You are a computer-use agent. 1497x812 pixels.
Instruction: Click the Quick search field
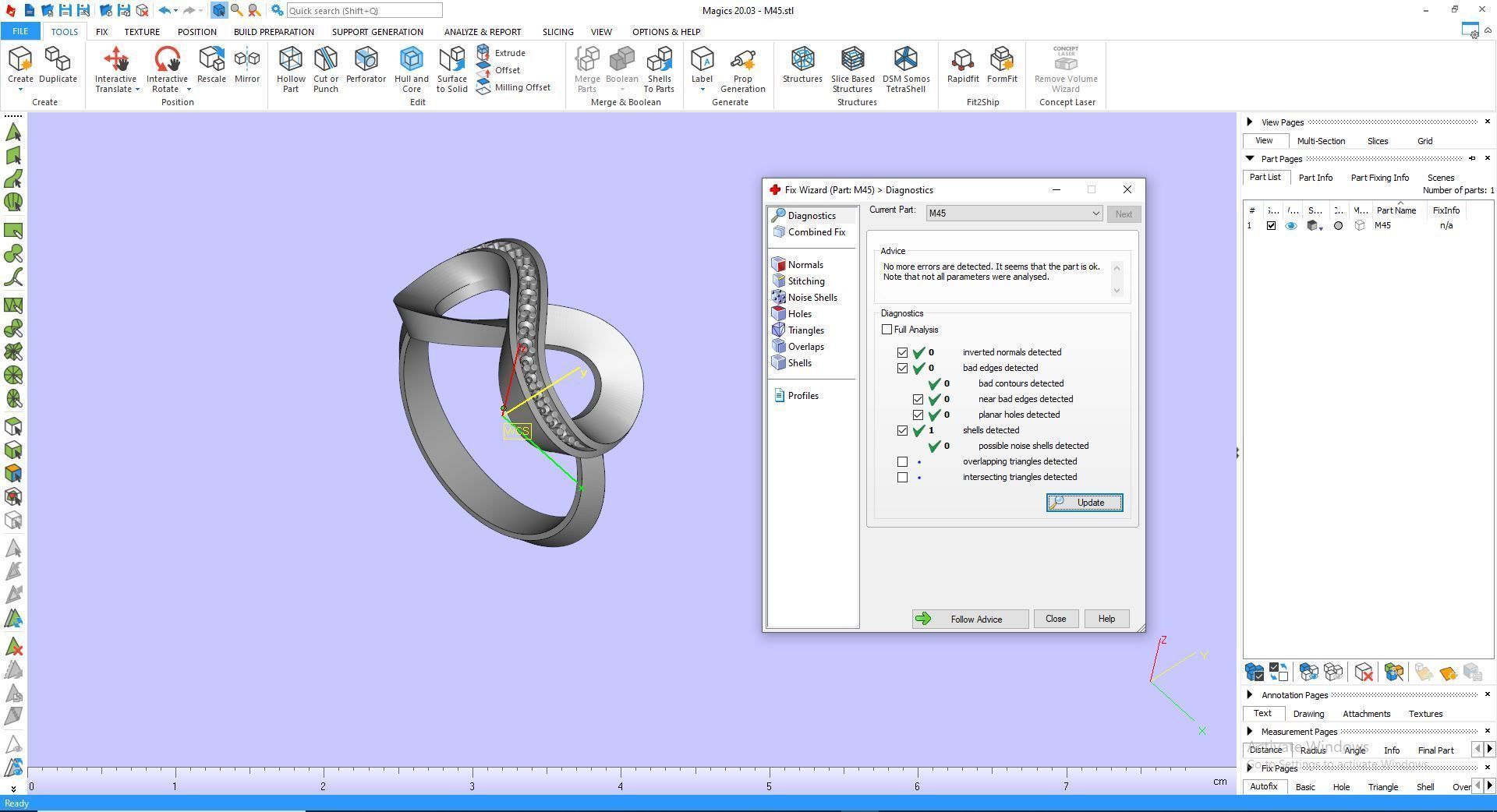(364, 11)
